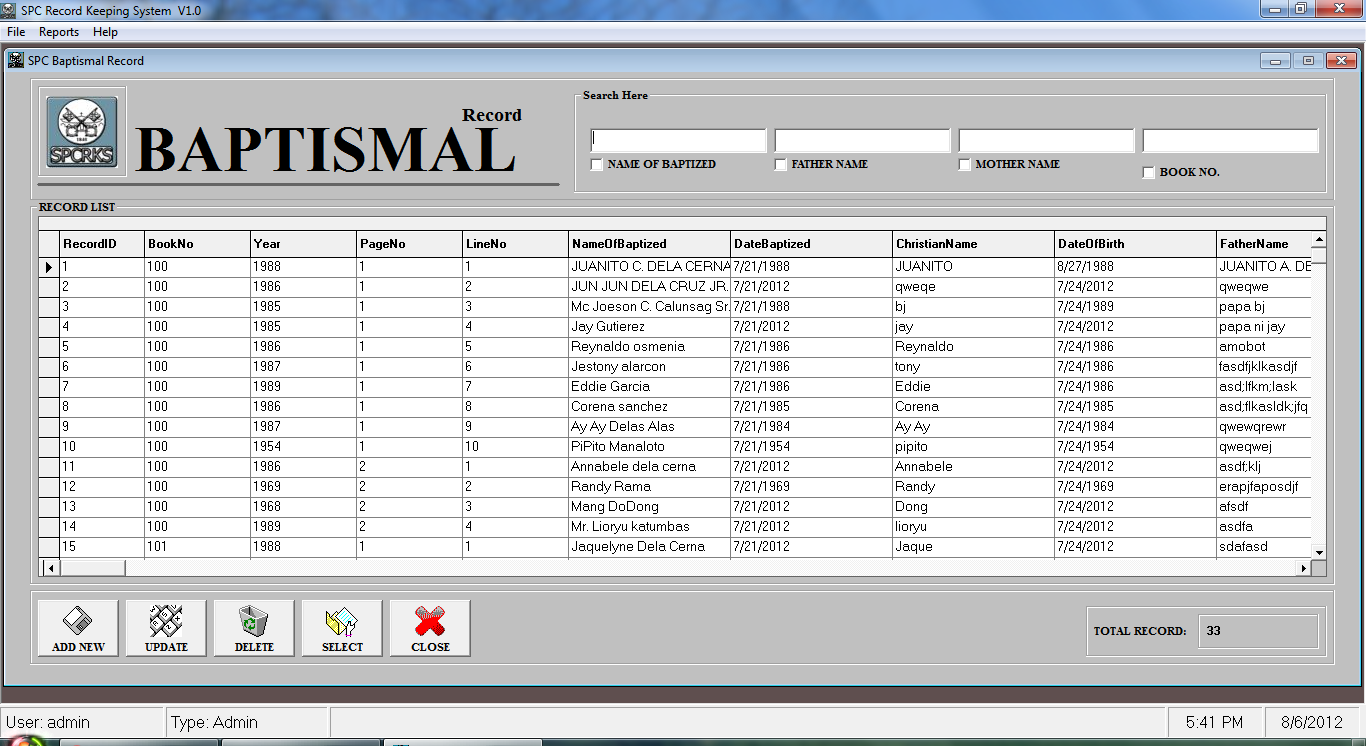Click the grid's horizontal scroll right arrow
1366x746 pixels.
(1303, 568)
